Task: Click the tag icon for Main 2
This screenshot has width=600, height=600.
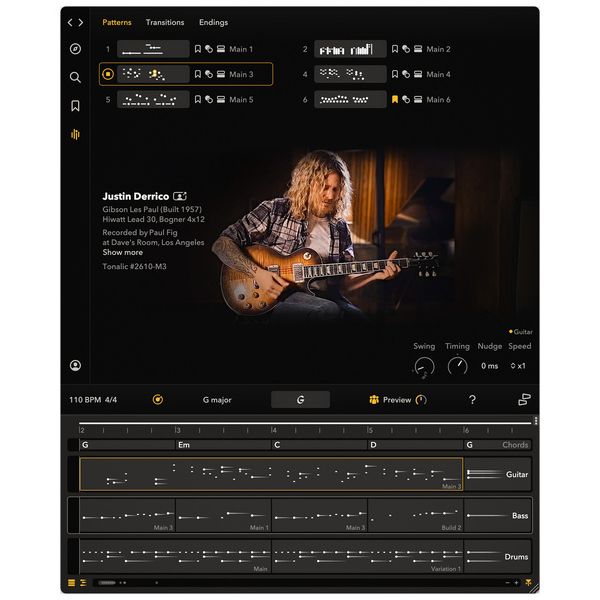Action: click(406, 49)
